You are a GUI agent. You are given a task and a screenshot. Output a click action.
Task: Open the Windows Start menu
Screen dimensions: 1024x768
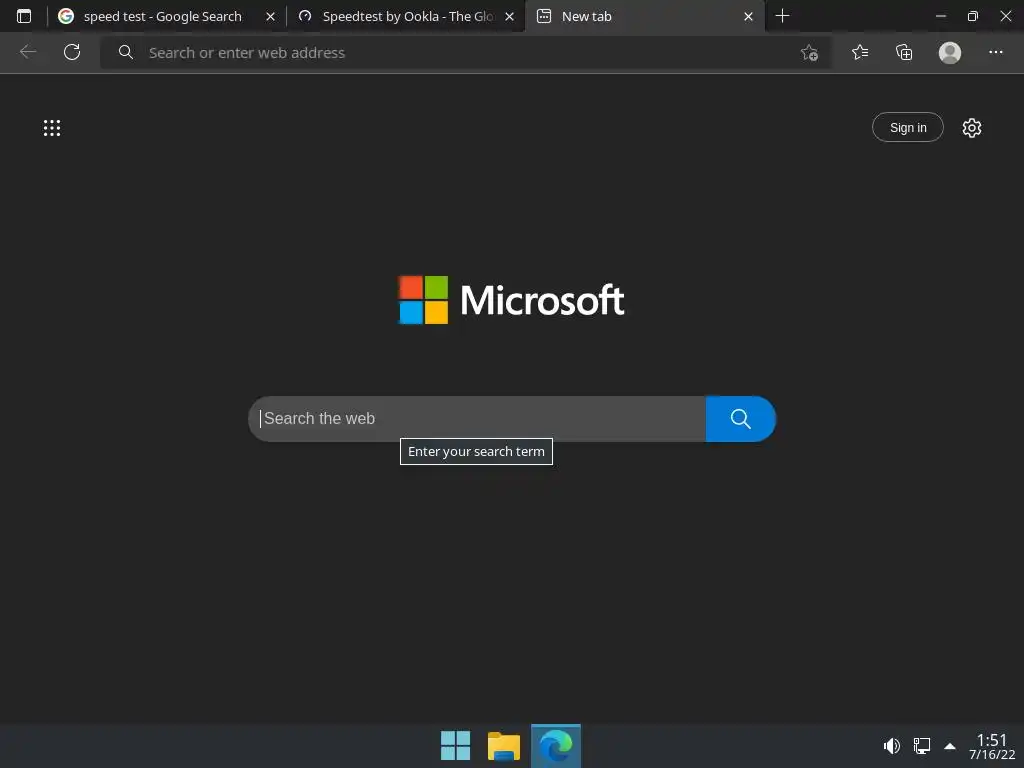click(x=455, y=746)
